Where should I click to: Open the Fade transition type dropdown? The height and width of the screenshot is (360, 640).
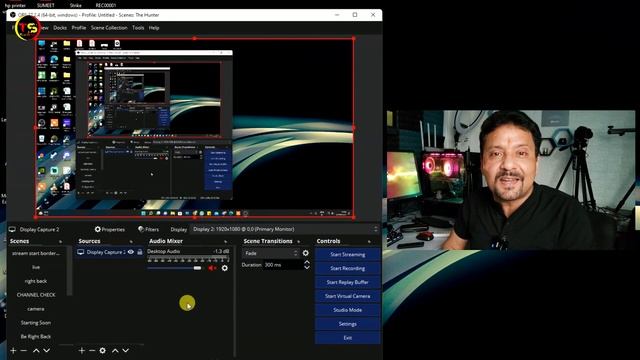[x=271, y=253]
